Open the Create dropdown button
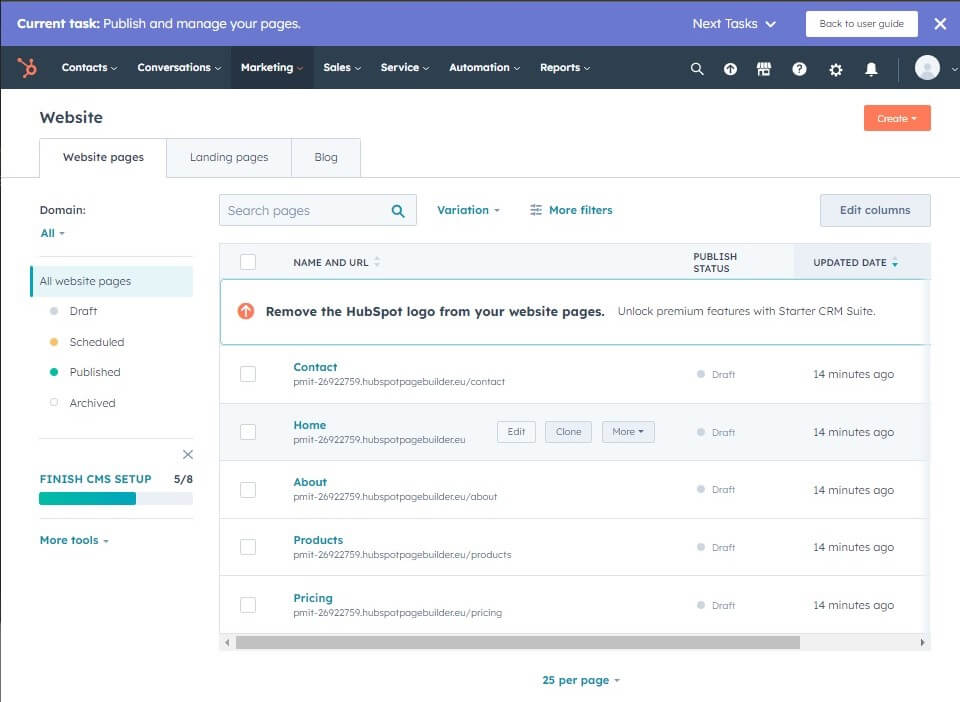This screenshot has height=702, width=960. pyautogui.click(x=897, y=118)
